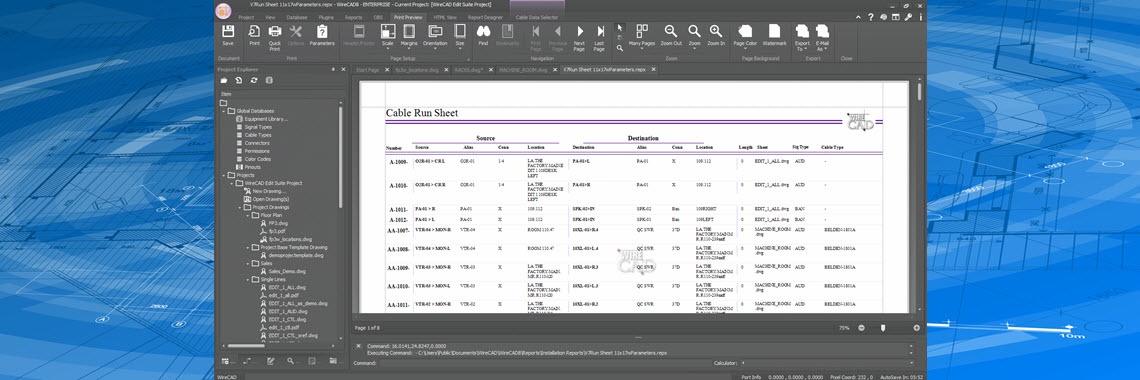This screenshot has width=1140, height=380.
Task: Click Zoom In in ribbon
Action: 716,36
